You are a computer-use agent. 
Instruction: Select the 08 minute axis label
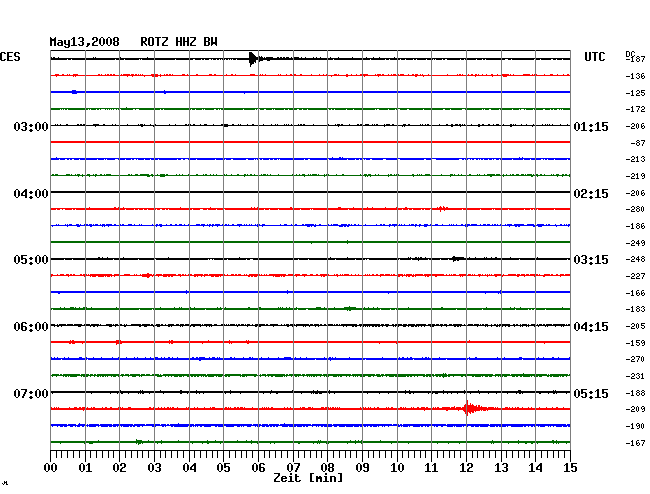[x=327, y=468]
